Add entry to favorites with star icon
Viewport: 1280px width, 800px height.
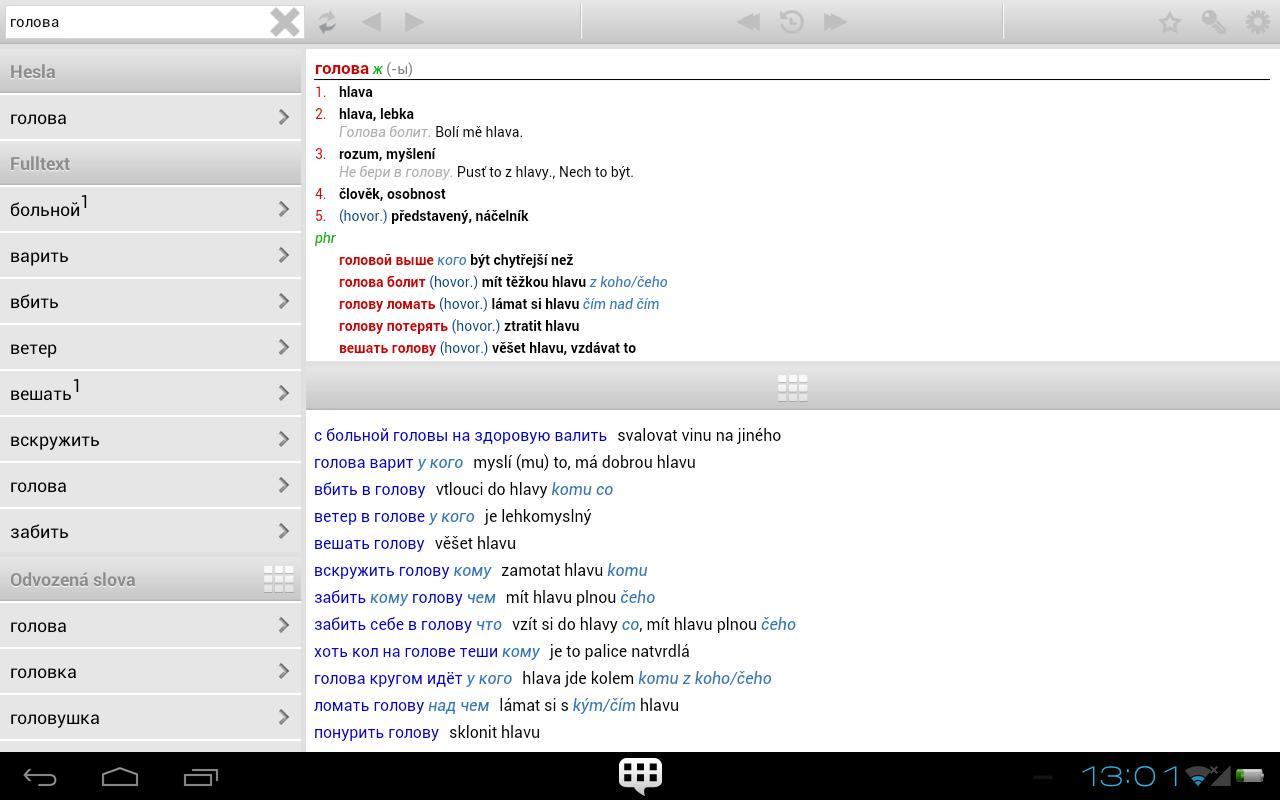[1170, 22]
